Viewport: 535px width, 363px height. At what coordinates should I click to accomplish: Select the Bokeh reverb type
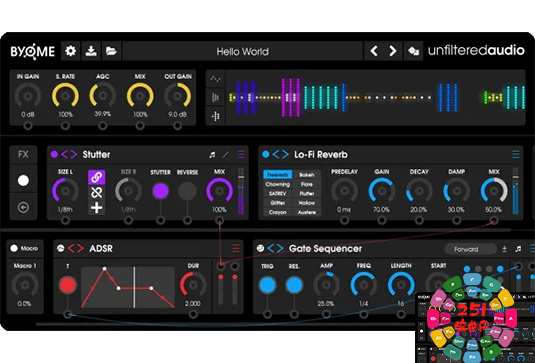pyautogui.click(x=306, y=175)
